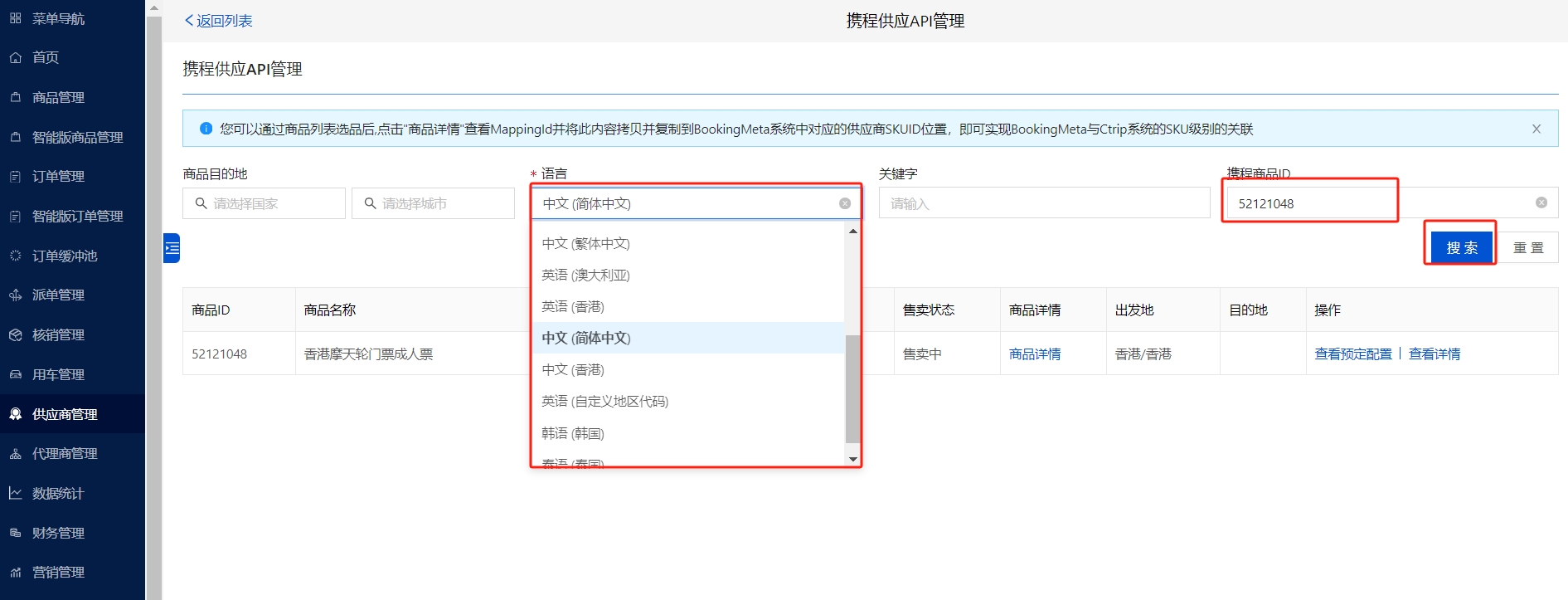Click the dropdown scroll-up arrow
The image size is (1568, 600).
852,232
